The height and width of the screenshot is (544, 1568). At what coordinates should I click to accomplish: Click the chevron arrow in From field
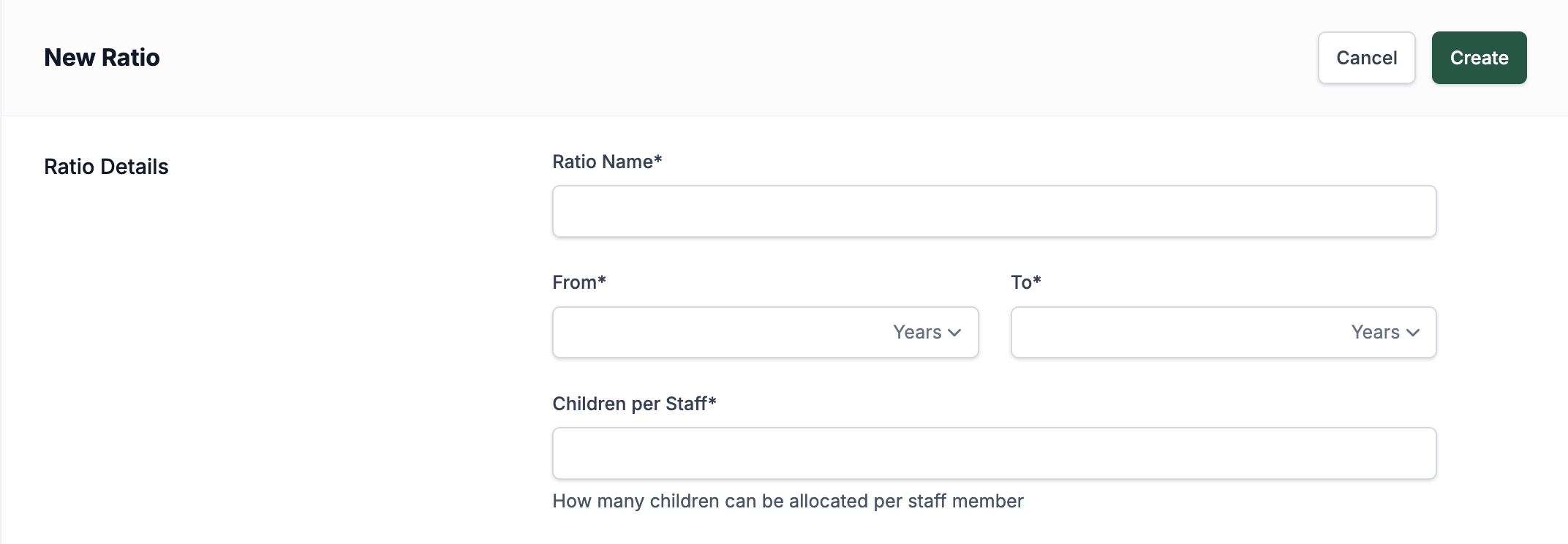coord(954,333)
